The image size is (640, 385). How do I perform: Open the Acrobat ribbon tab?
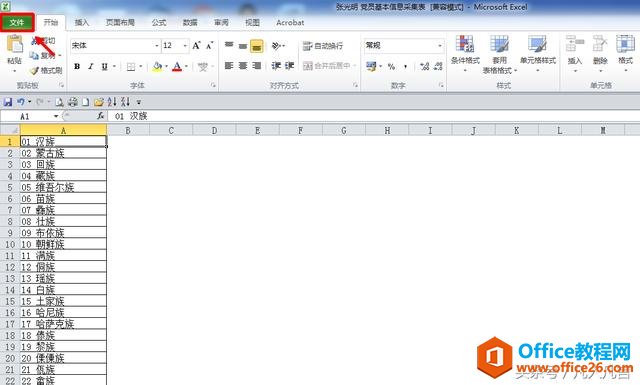coord(290,22)
